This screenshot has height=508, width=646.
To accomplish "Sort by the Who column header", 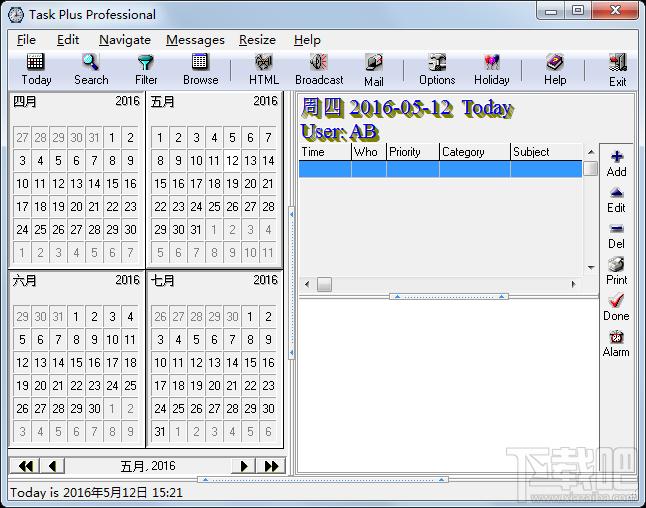I will point(369,152).
